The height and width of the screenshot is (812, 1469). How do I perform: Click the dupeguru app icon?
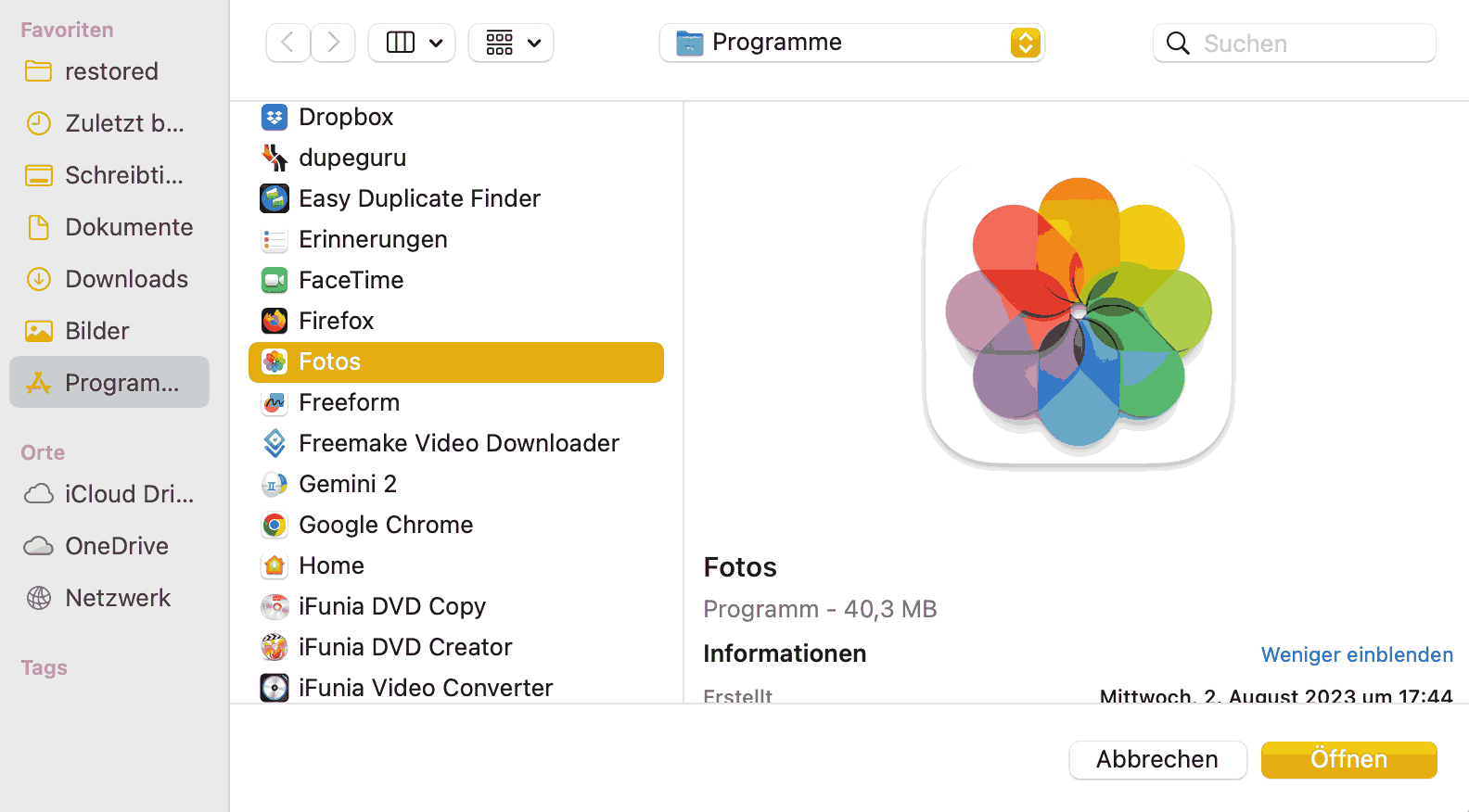(x=275, y=158)
